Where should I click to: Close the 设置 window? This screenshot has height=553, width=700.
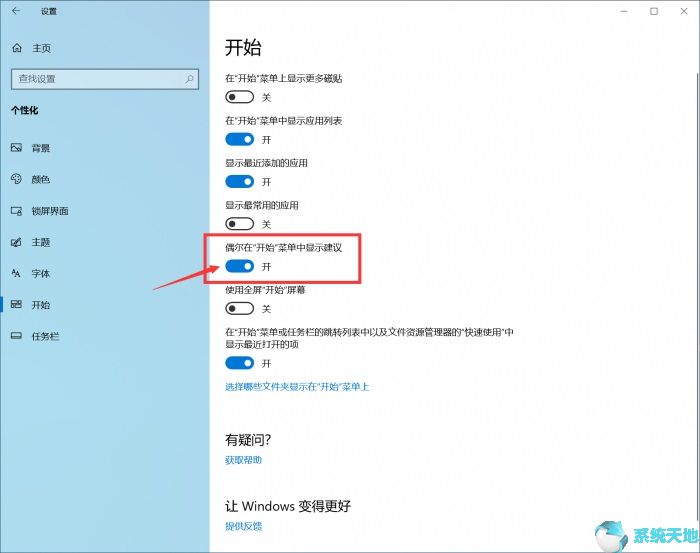[684, 11]
